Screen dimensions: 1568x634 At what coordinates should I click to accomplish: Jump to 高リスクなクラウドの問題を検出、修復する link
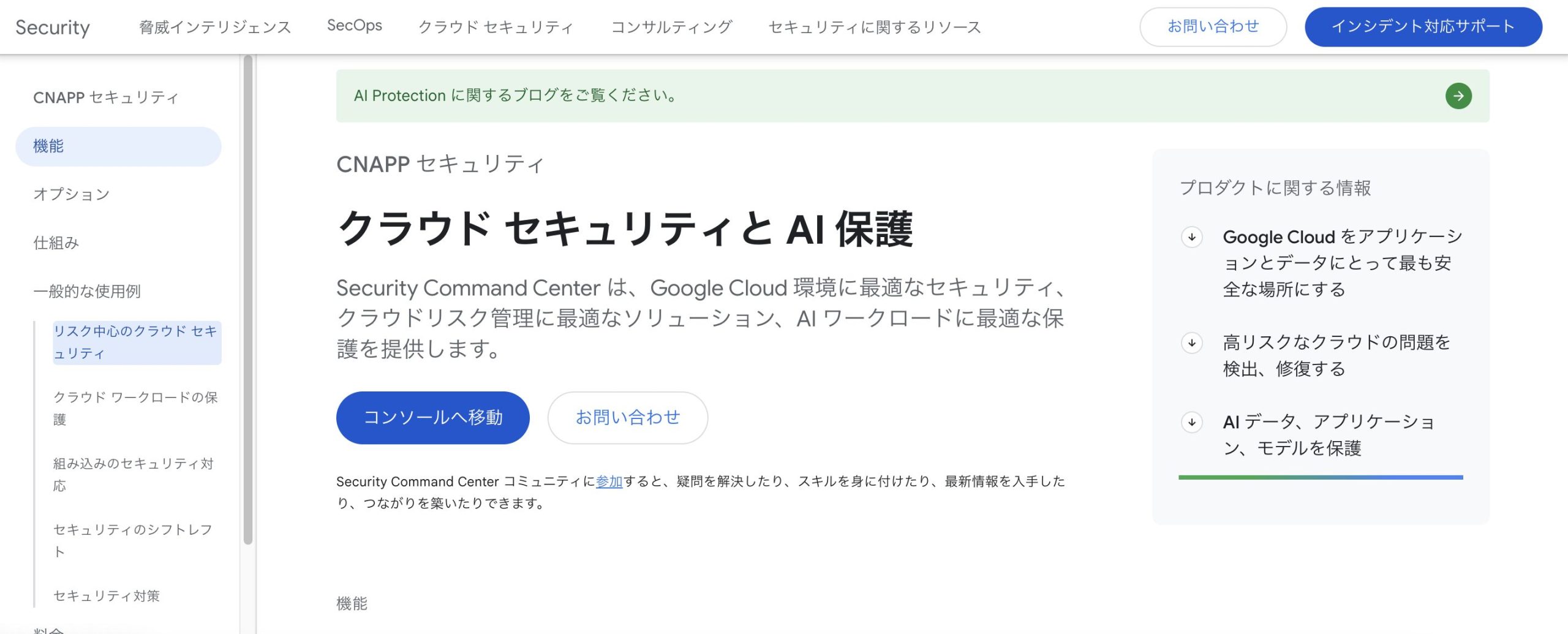(1337, 356)
